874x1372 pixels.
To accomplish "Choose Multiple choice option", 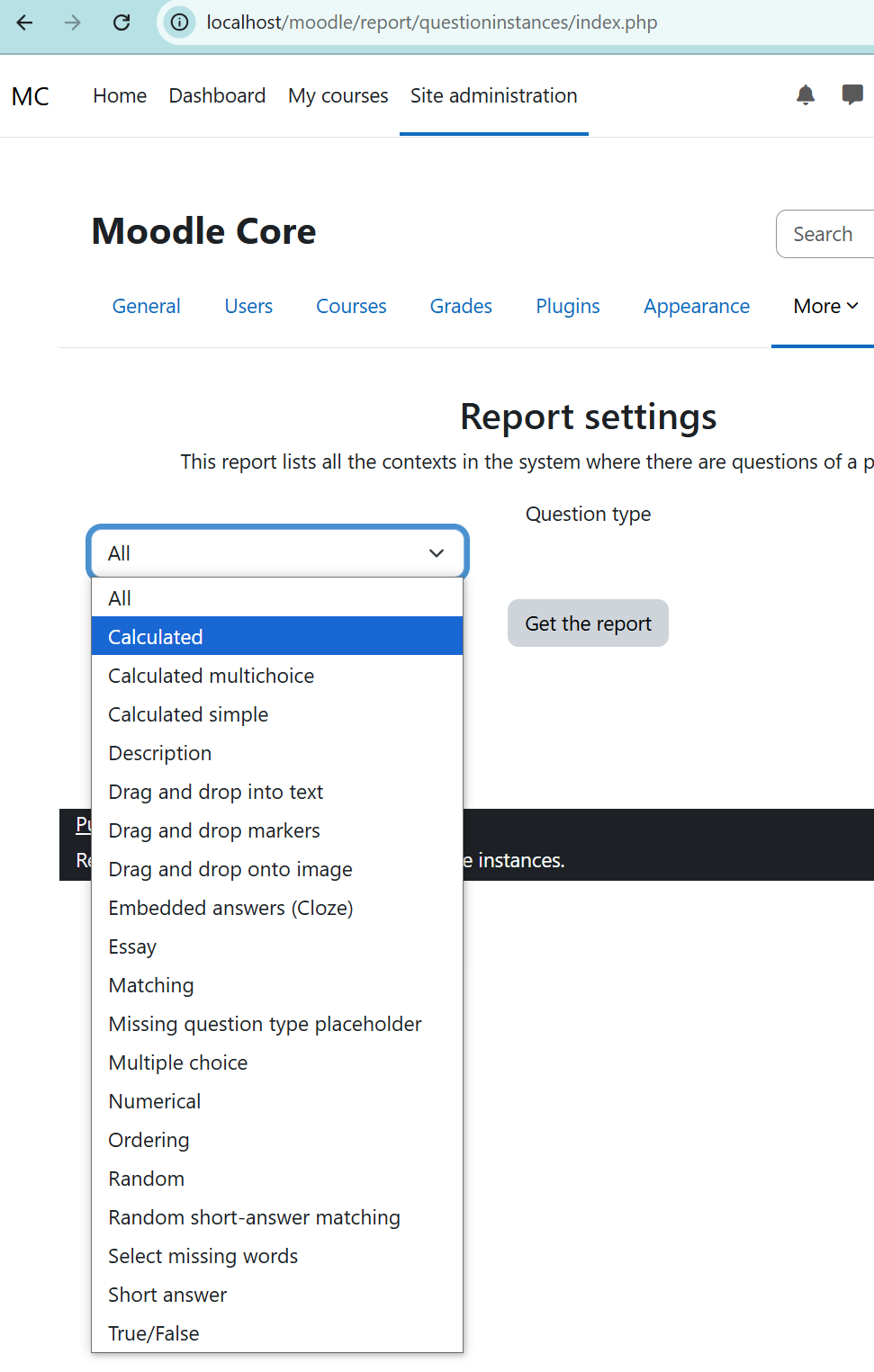I will click(277, 1062).
